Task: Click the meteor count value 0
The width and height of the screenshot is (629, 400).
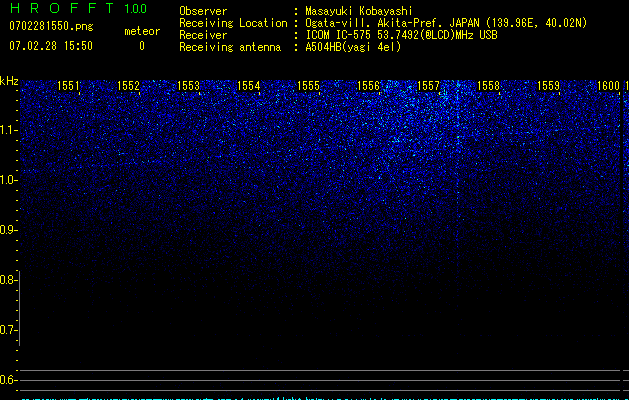Action: (x=142, y=46)
